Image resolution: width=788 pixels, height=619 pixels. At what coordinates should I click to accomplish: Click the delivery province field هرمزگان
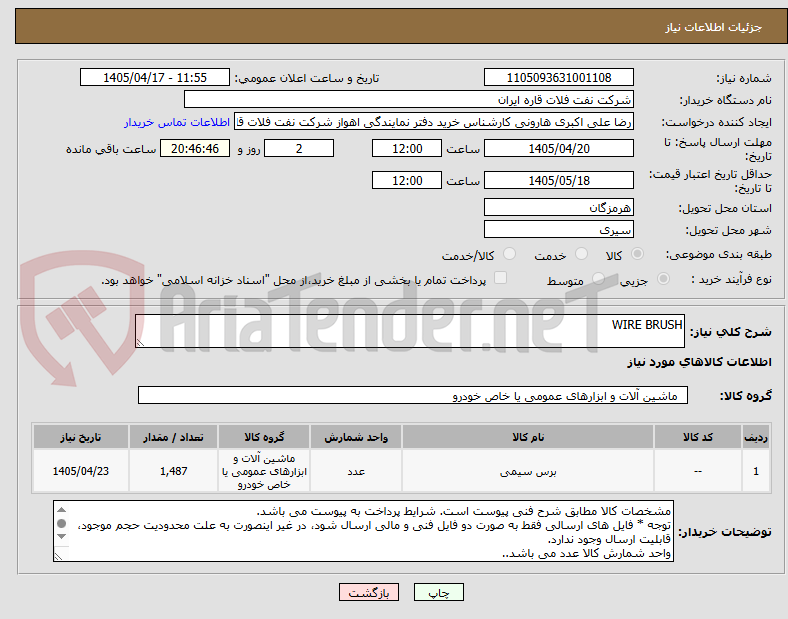[559, 208]
